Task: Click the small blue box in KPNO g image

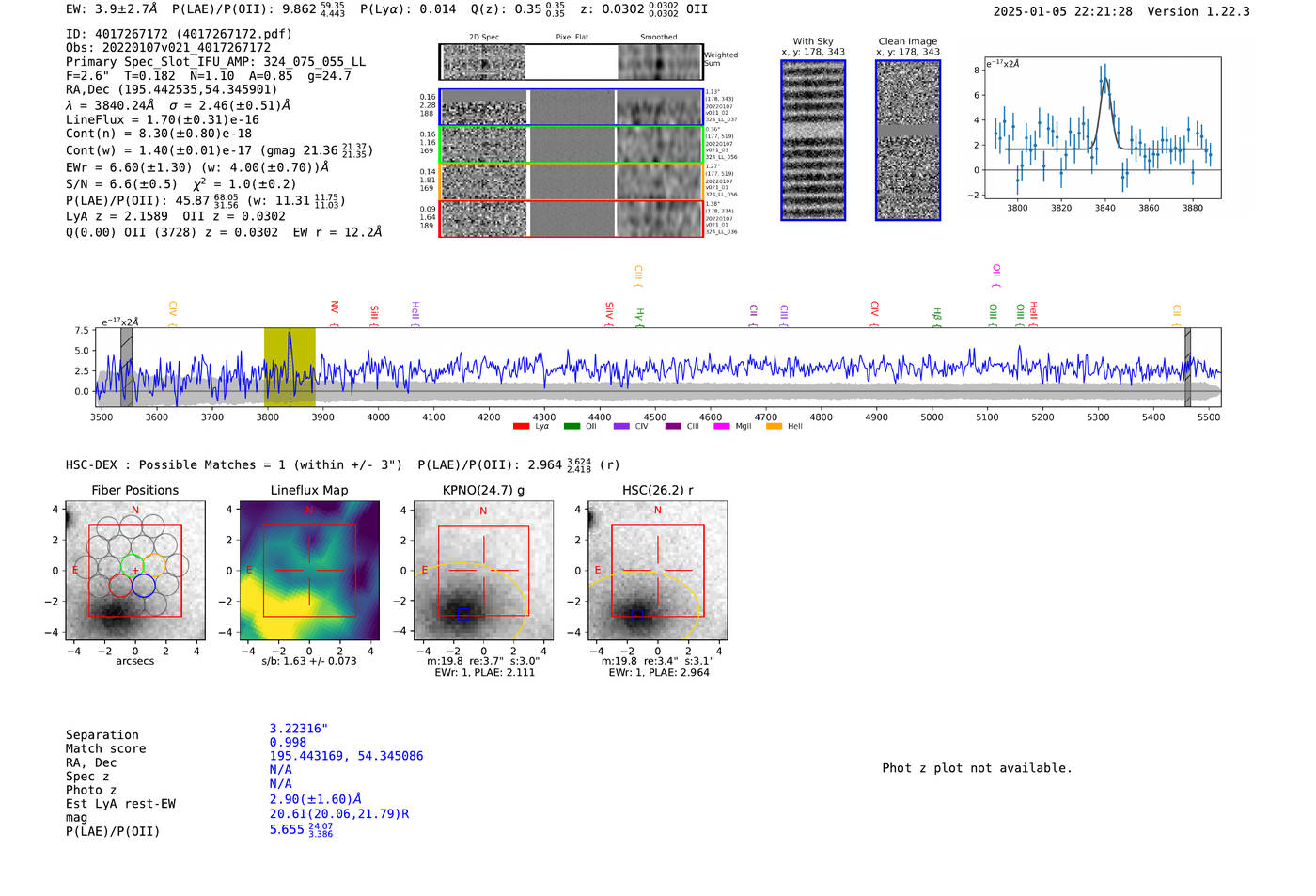Action: [462, 615]
